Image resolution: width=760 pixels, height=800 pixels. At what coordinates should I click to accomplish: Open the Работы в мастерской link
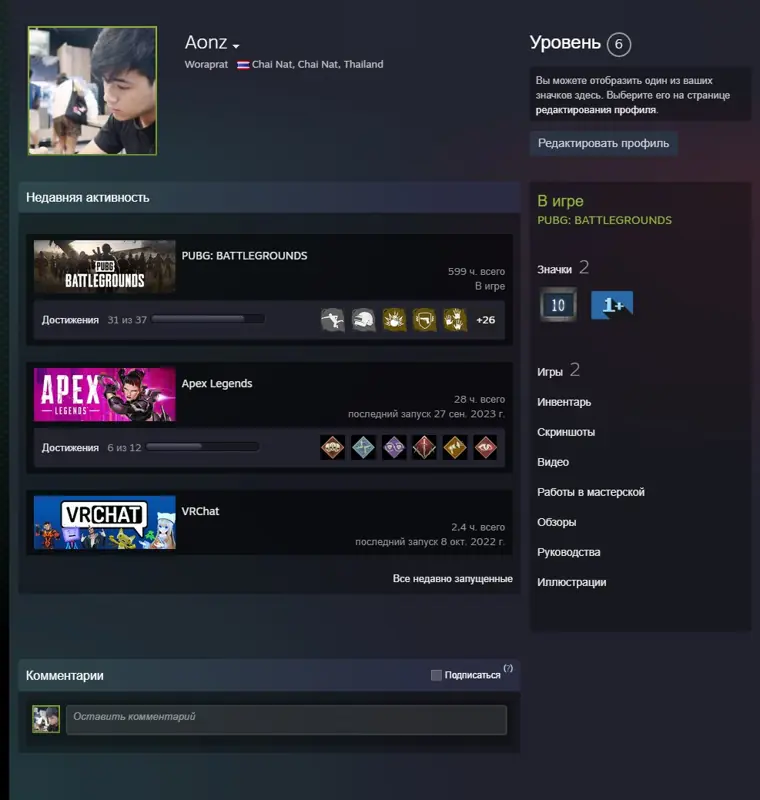tap(591, 492)
